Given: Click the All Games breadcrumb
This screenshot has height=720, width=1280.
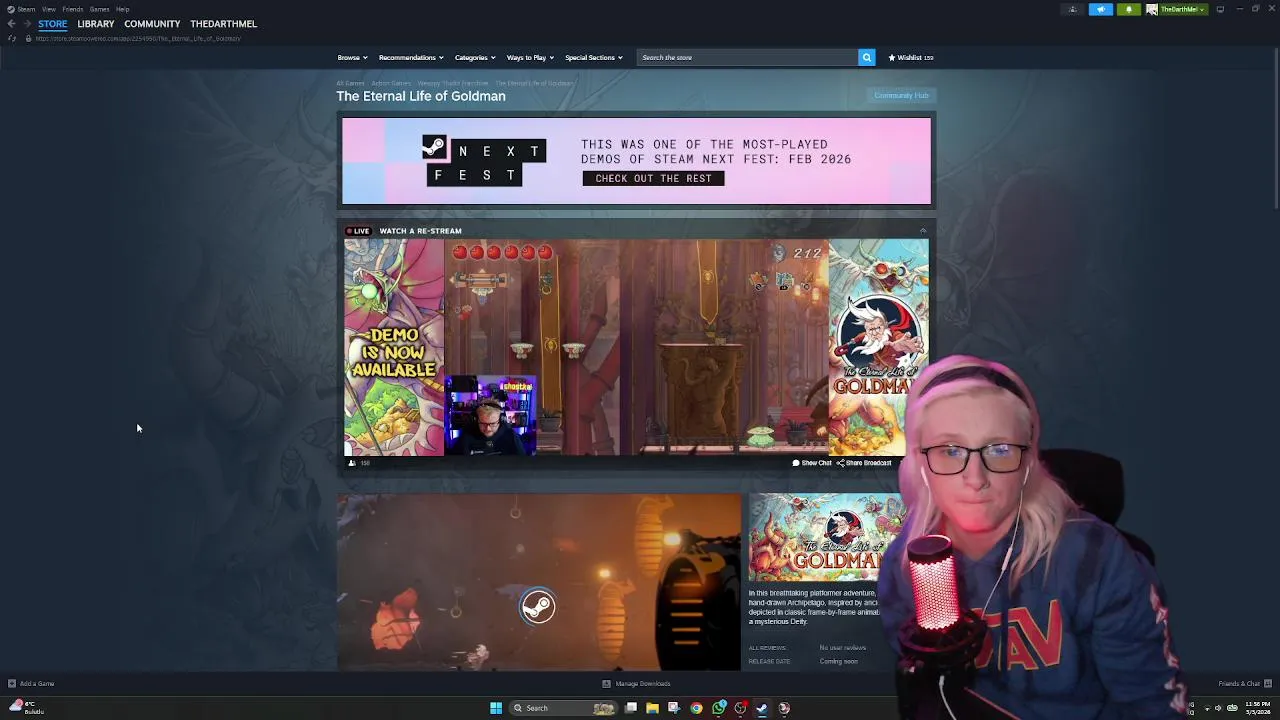Looking at the screenshot, I should click(350, 83).
